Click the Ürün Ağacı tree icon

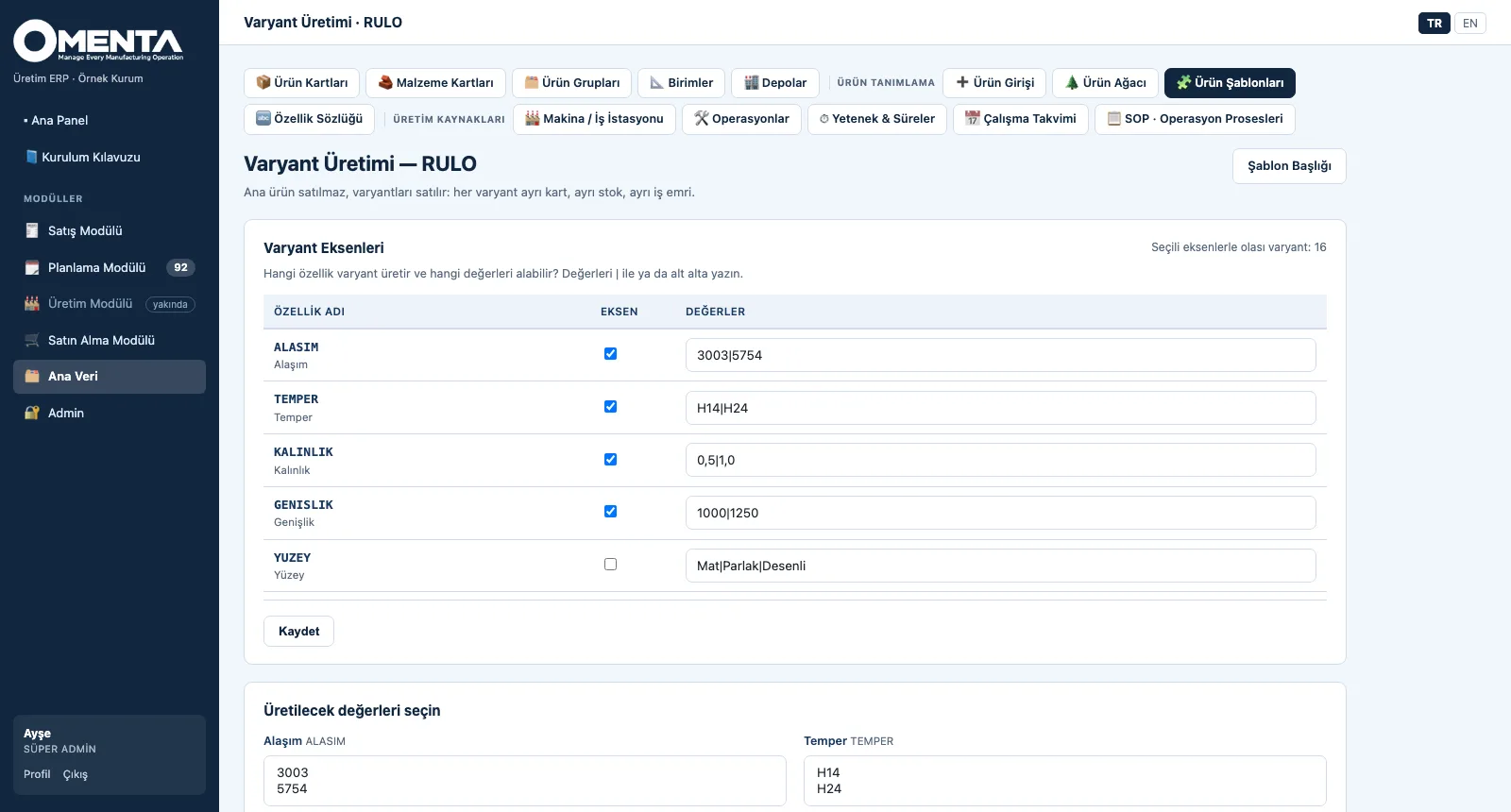coord(1072,82)
